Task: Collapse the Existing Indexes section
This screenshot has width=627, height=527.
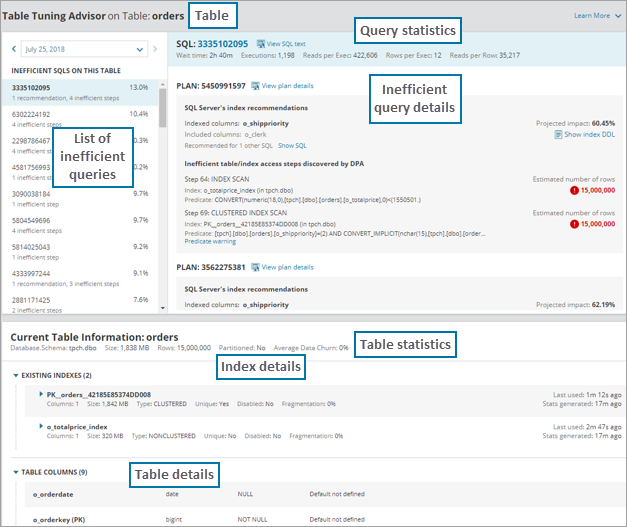Action: point(17,375)
